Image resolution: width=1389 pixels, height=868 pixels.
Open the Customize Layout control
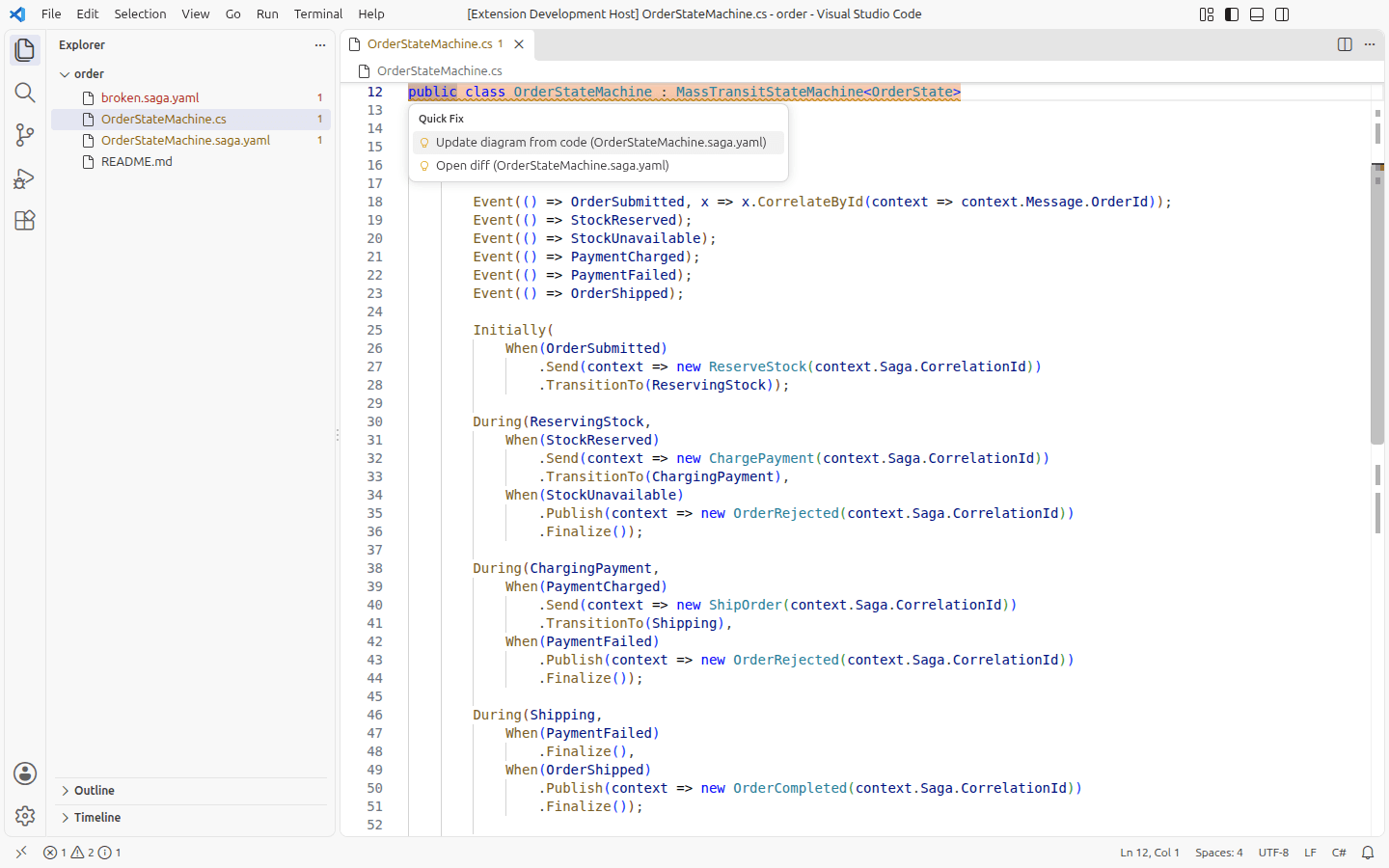click(1207, 14)
